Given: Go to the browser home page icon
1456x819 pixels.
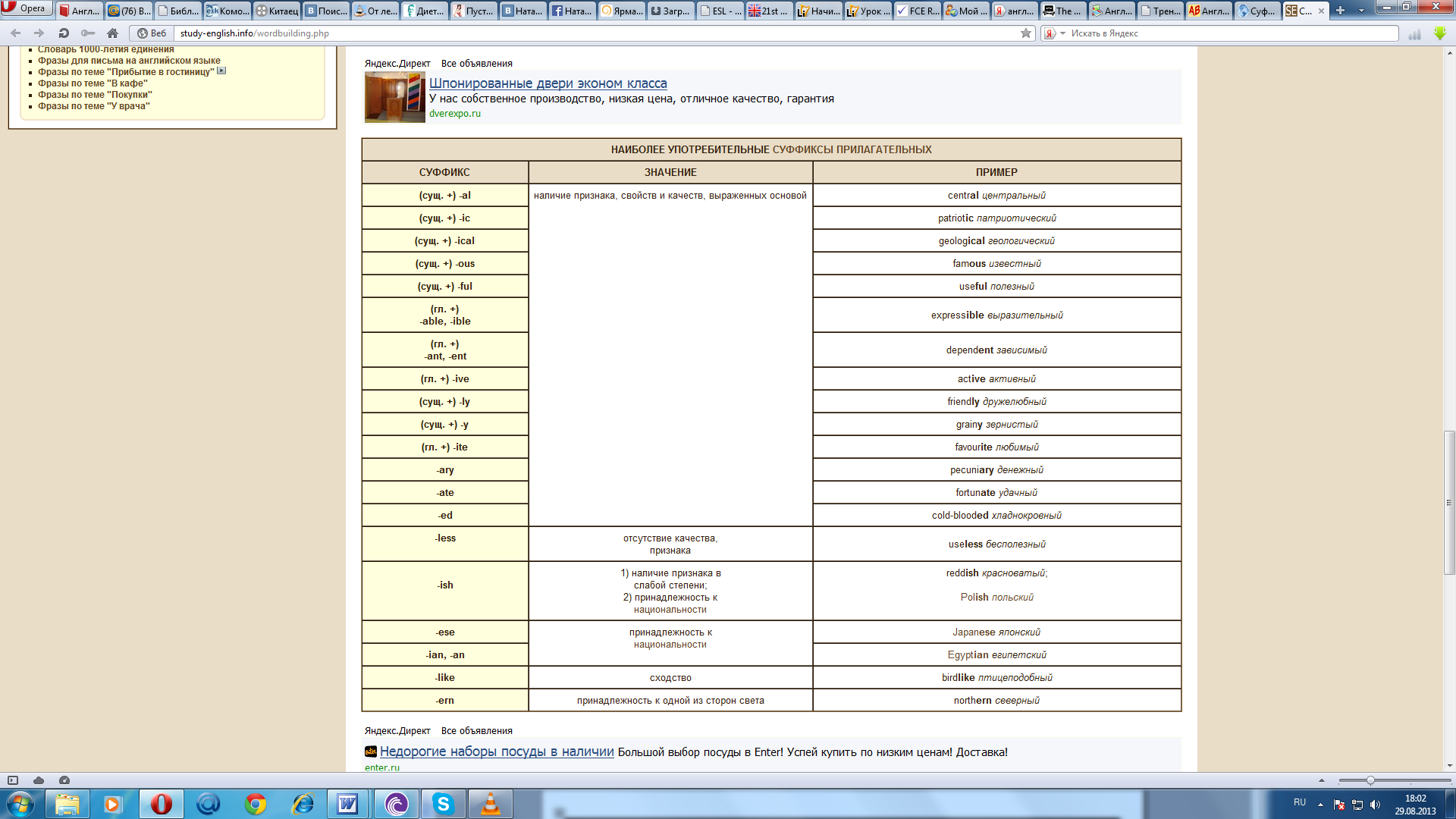Looking at the screenshot, I should point(112,33).
